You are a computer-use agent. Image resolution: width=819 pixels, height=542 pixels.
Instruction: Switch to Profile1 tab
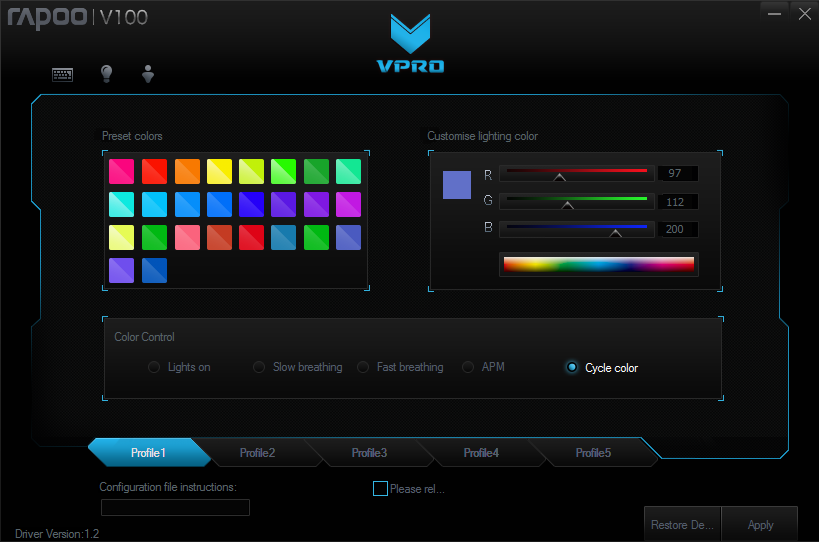coord(148,453)
